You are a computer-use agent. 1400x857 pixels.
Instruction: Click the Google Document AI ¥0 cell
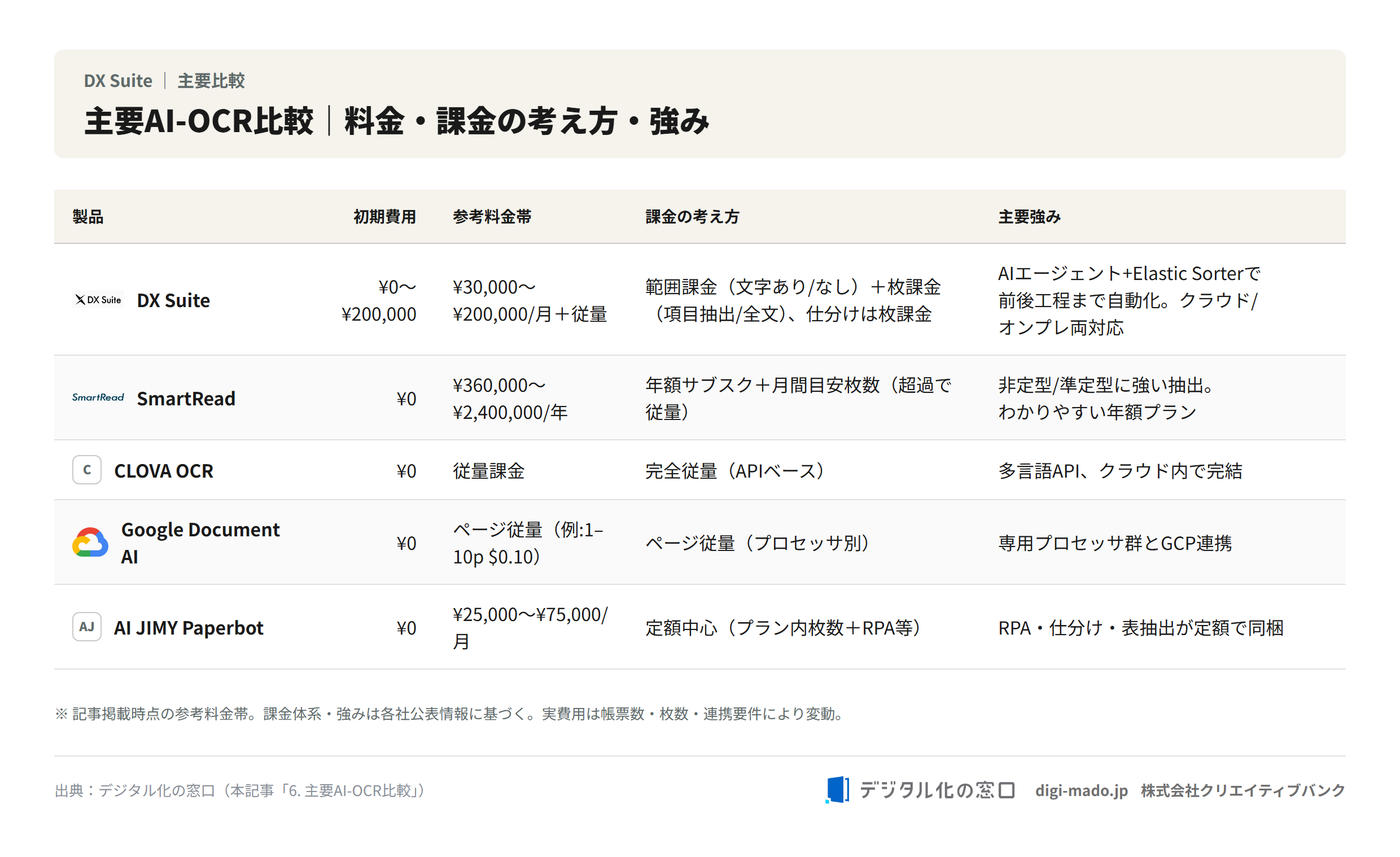[x=406, y=543]
